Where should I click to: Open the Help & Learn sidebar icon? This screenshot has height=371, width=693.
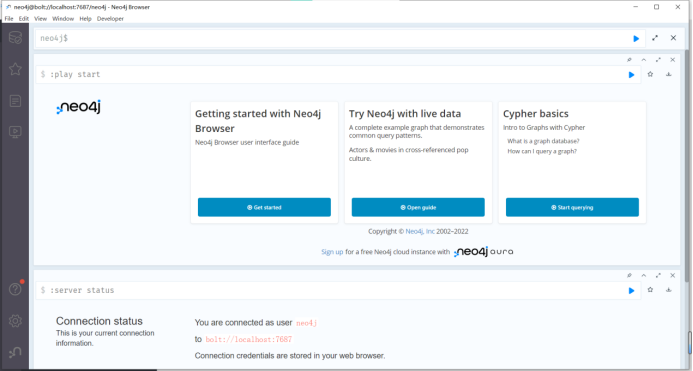click(x=15, y=289)
